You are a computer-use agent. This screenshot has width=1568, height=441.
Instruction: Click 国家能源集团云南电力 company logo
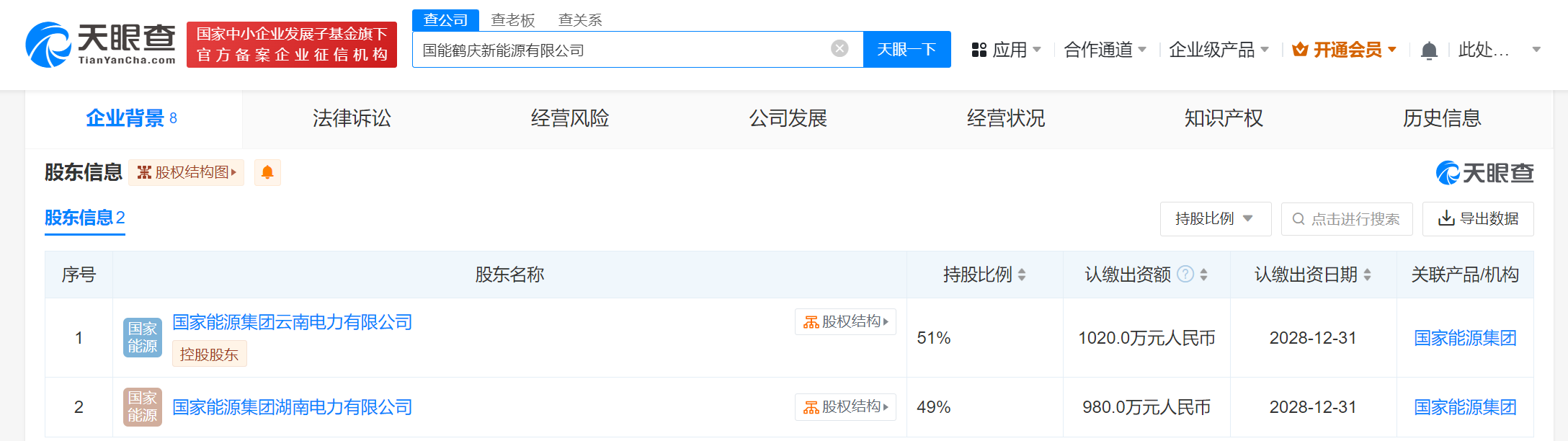tap(143, 337)
